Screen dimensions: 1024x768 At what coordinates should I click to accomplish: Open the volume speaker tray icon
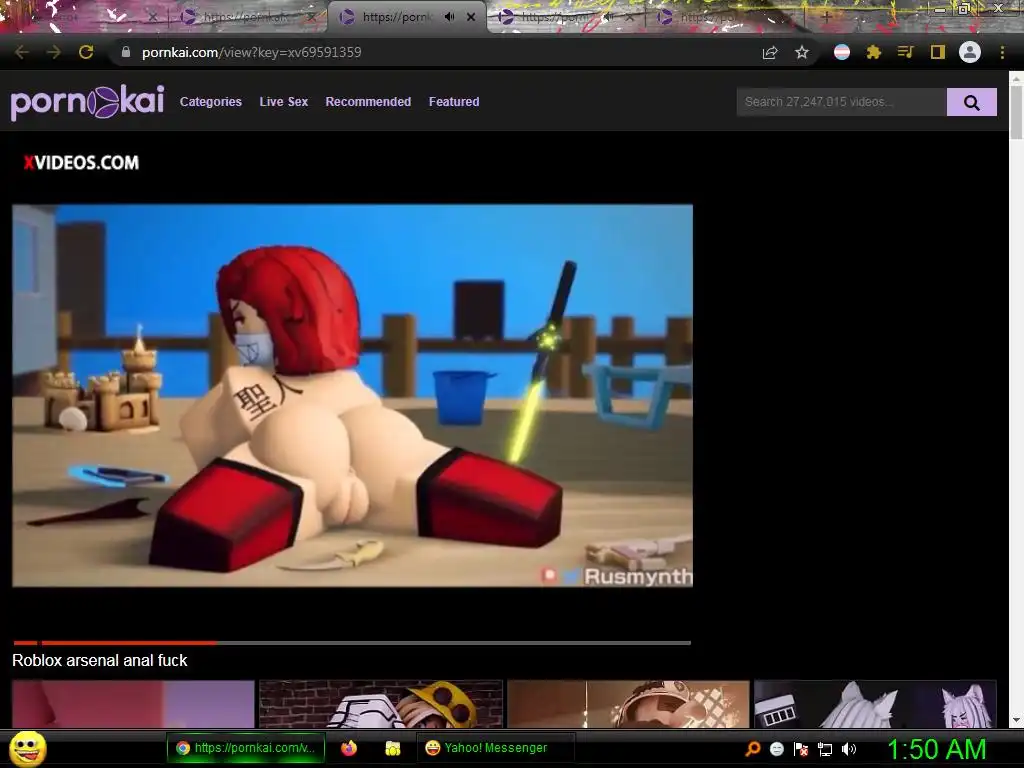point(849,749)
